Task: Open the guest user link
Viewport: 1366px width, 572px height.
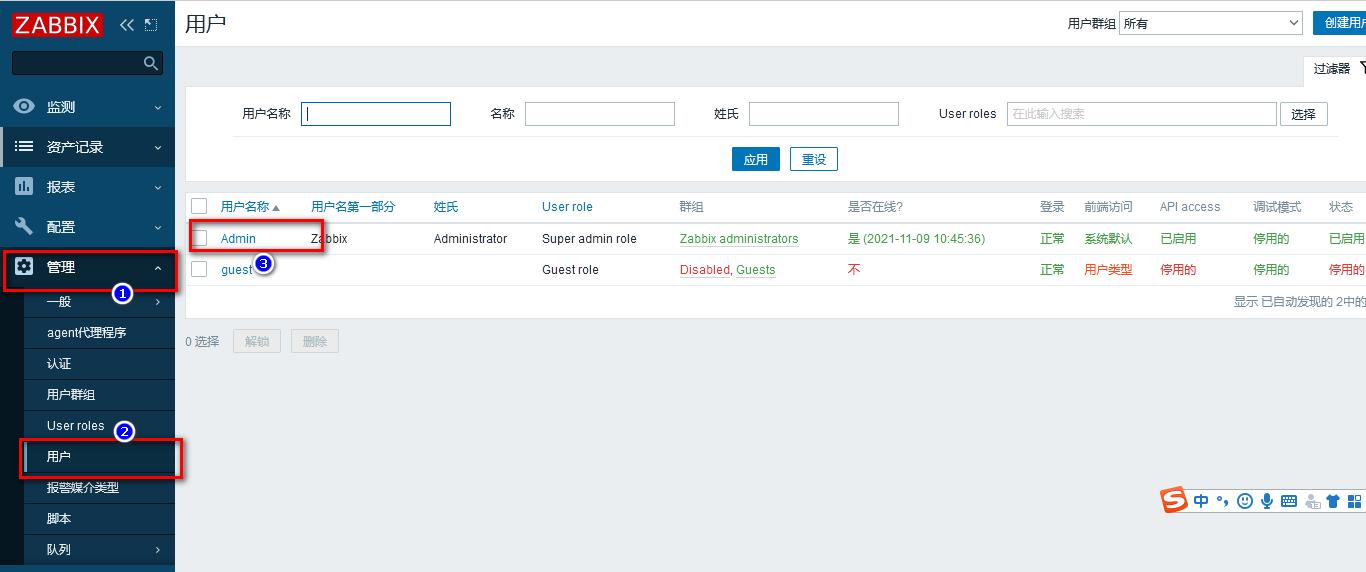Action: click(237, 270)
